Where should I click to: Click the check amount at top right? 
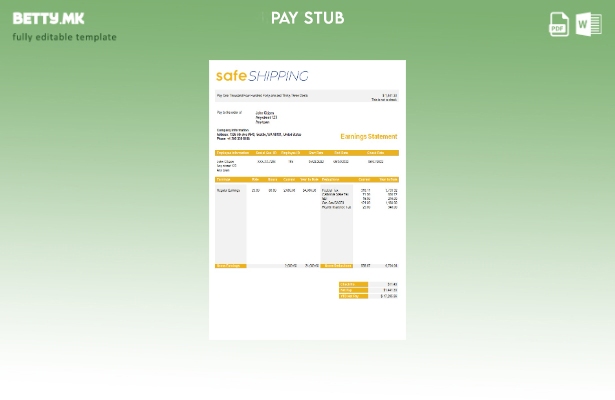tap(389, 96)
